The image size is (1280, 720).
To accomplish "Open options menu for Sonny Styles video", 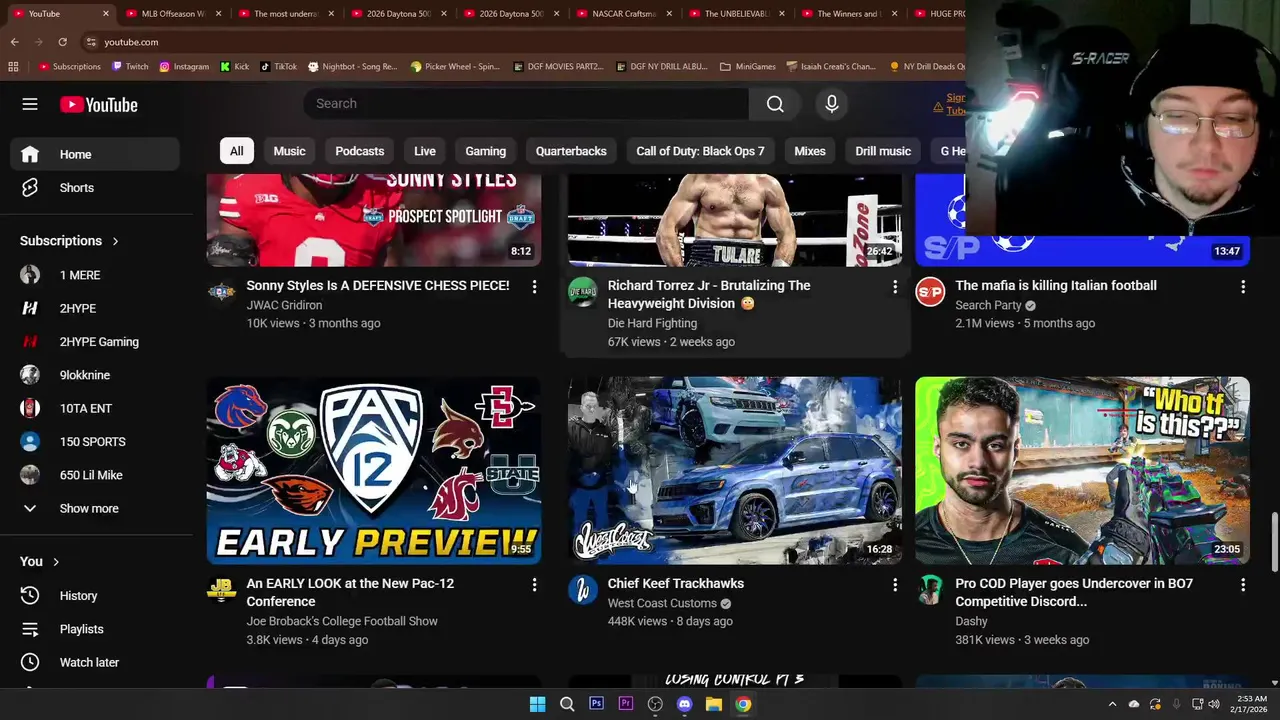I will [534, 287].
